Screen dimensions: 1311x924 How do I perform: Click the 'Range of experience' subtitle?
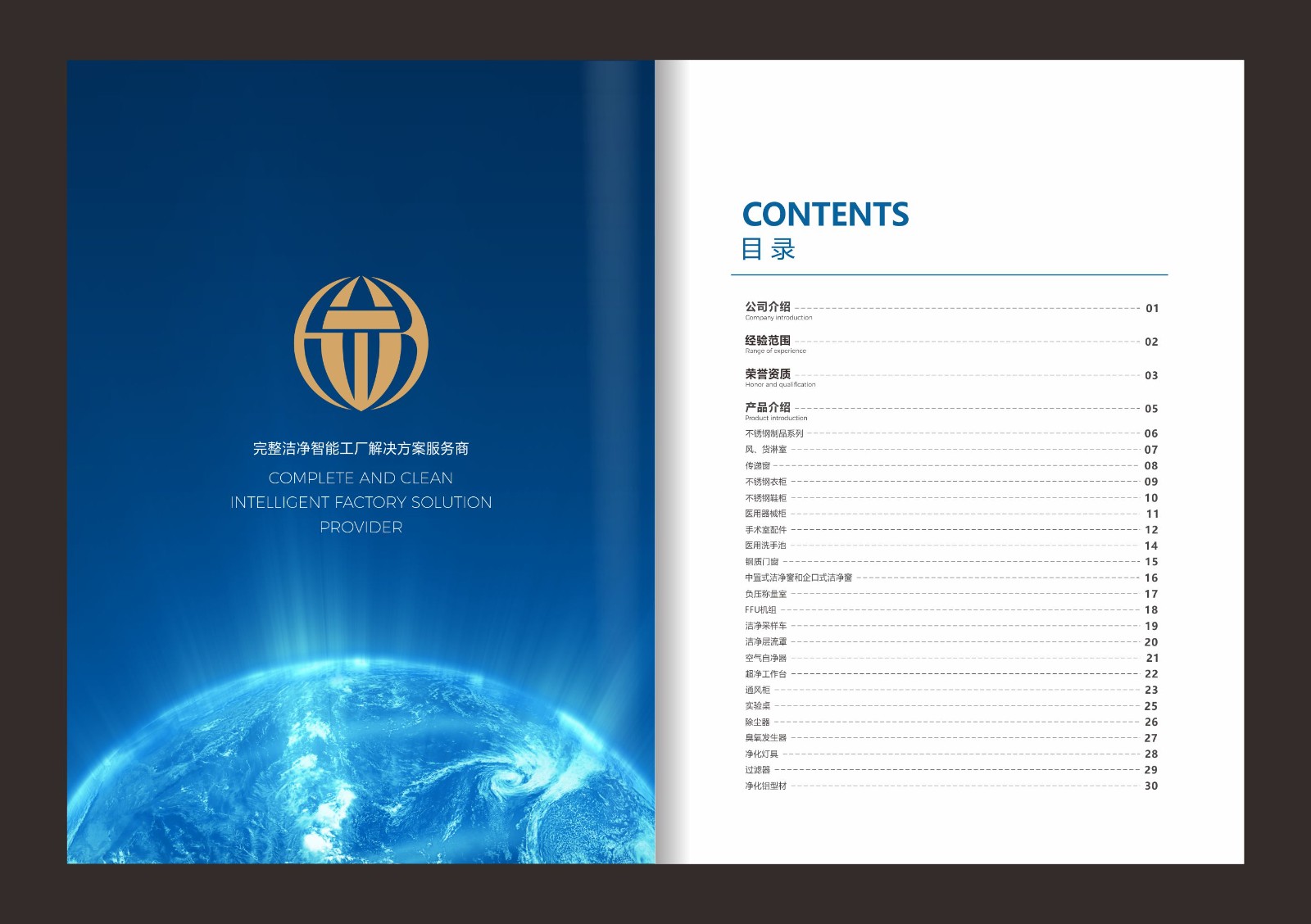tap(775, 351)
